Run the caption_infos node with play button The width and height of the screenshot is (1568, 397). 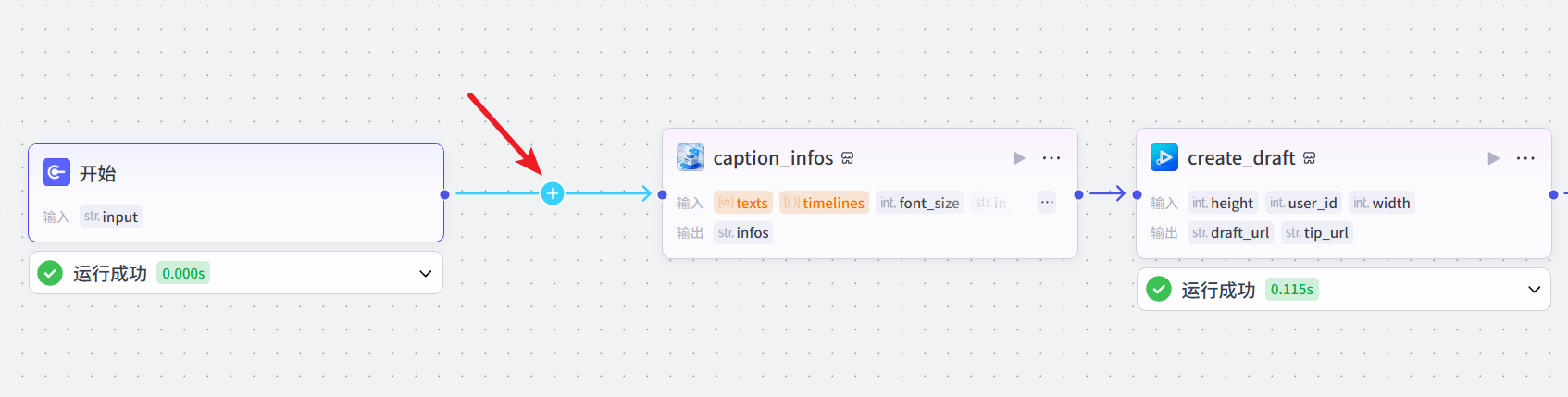[x=1019, y=158]
